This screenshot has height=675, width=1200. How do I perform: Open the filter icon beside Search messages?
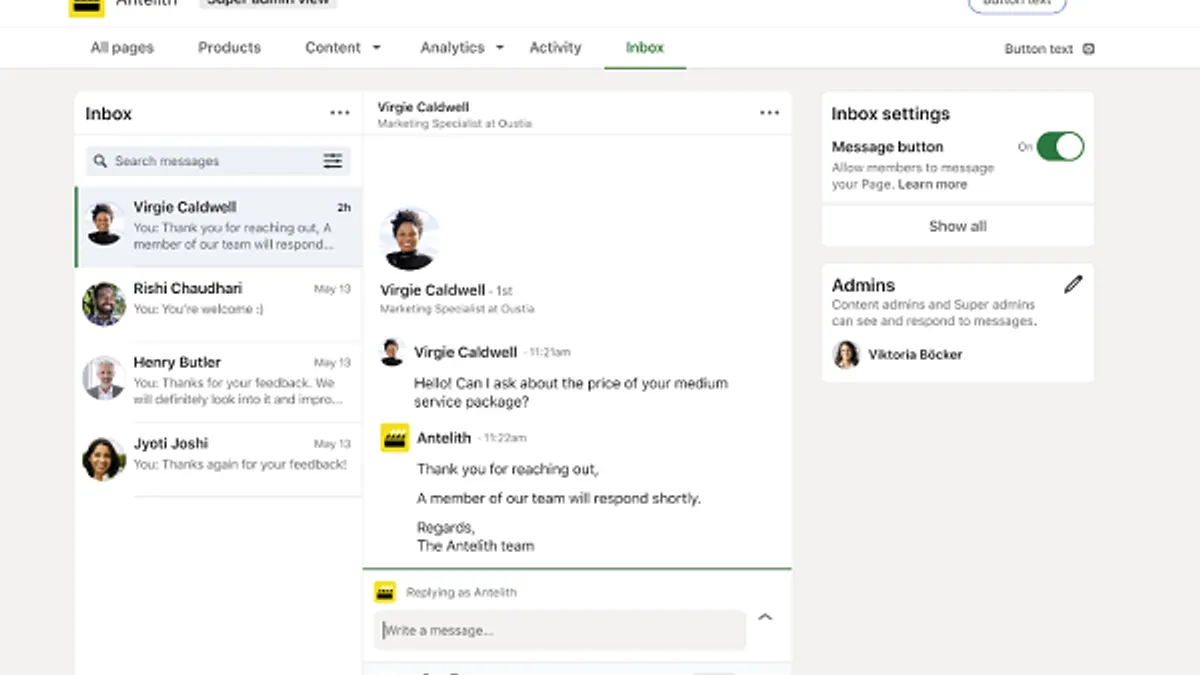(x=333, y=161)
